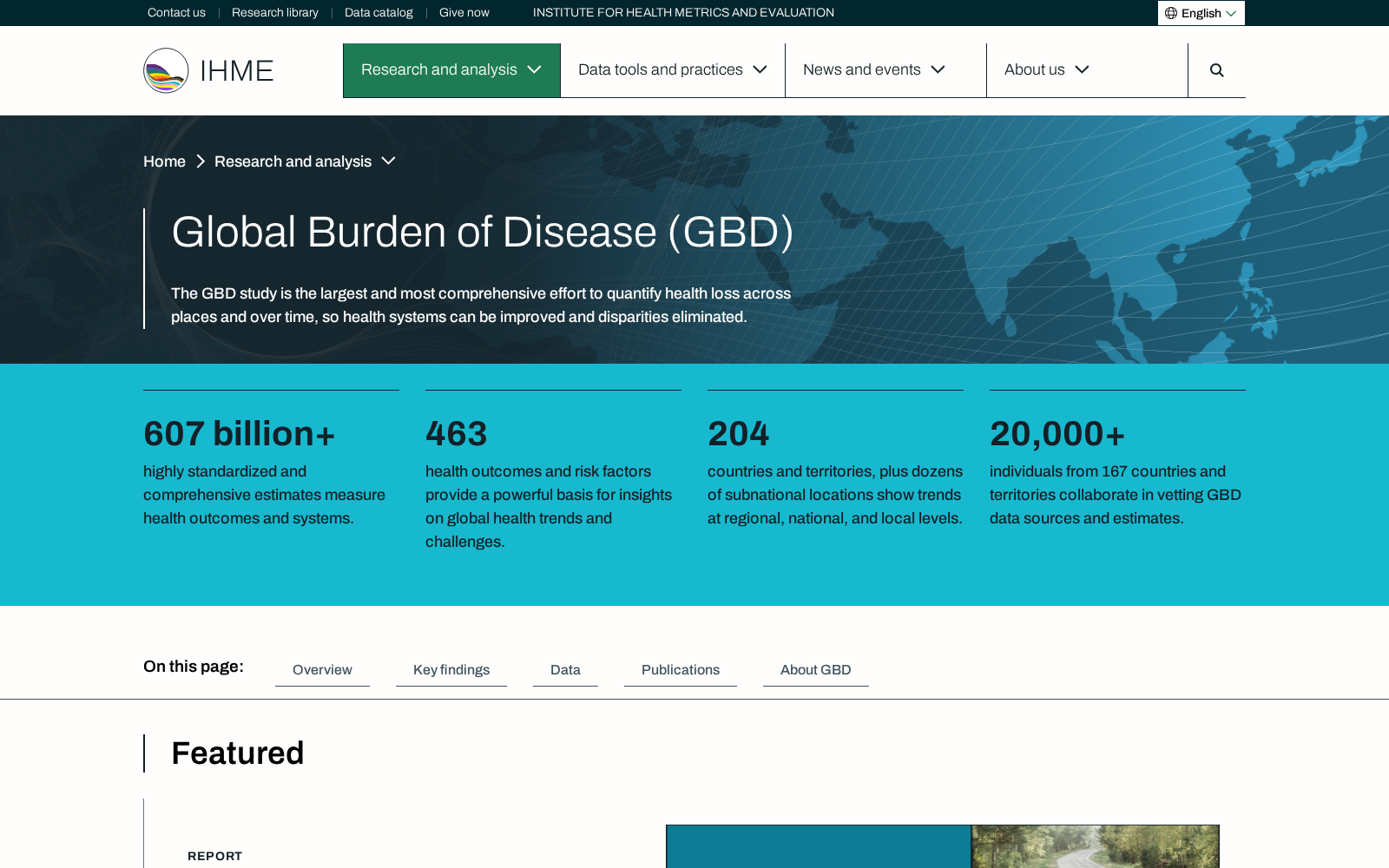Click the 'REPORT' label

(215, 856)
